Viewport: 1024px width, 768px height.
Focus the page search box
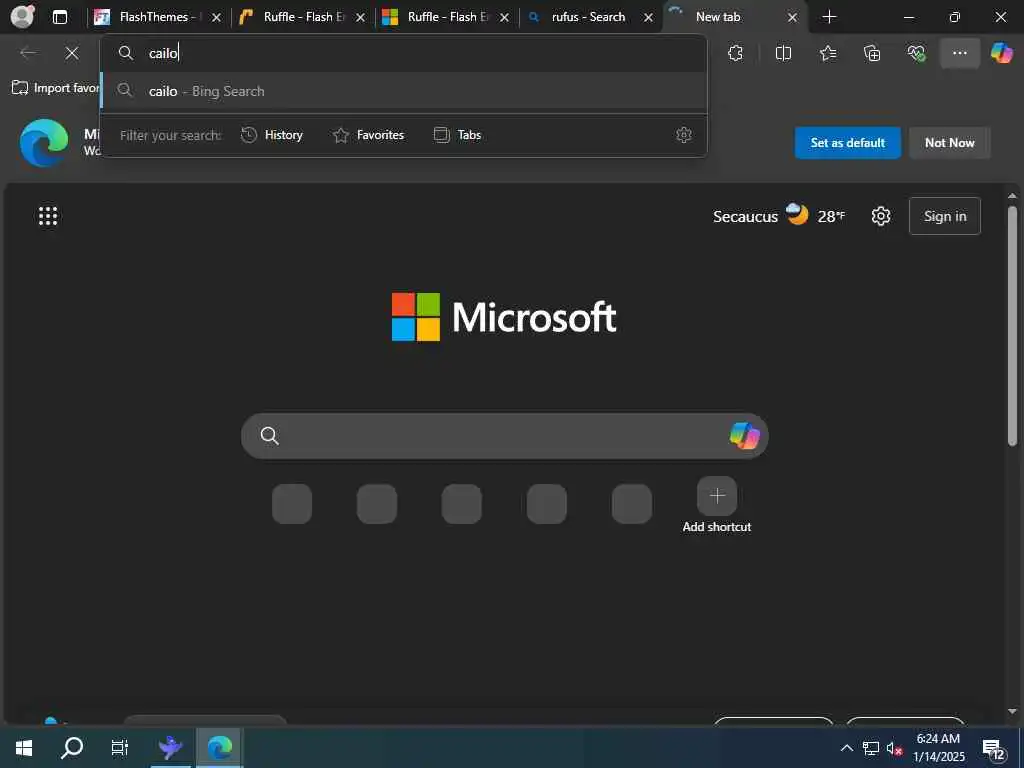tap(504, 436)
